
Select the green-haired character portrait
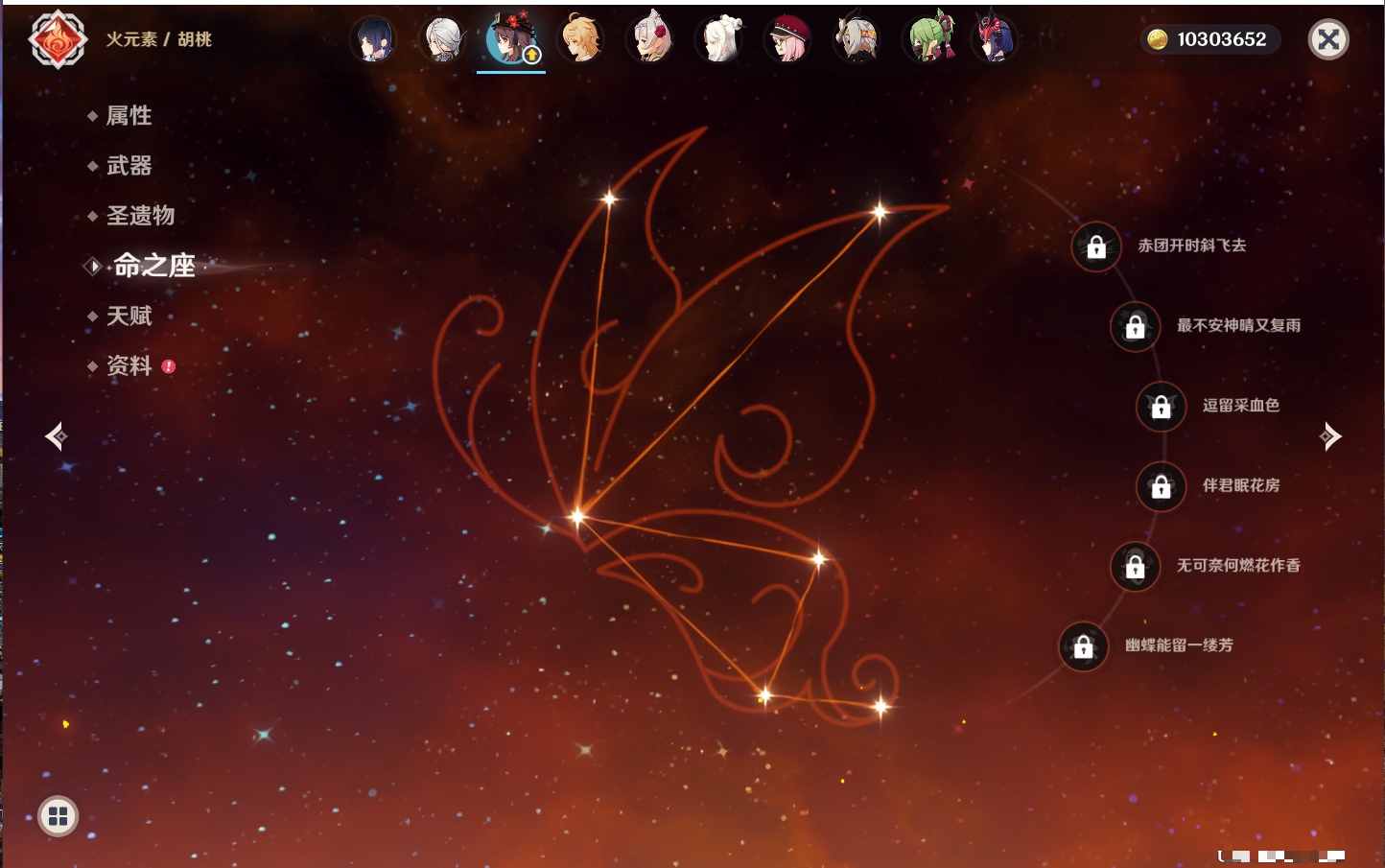(x=928, y=39)
